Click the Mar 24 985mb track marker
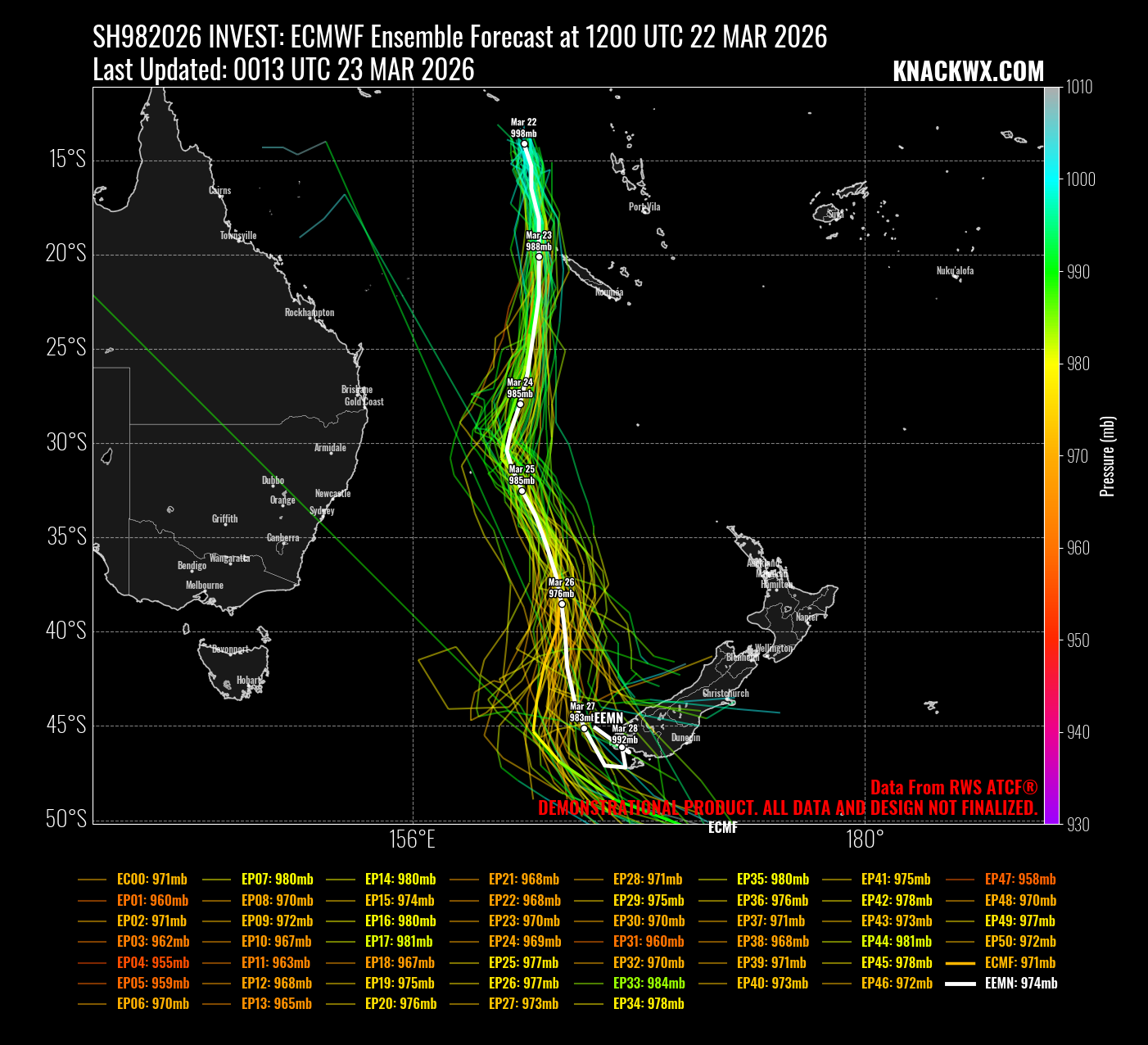 (520, 404)
